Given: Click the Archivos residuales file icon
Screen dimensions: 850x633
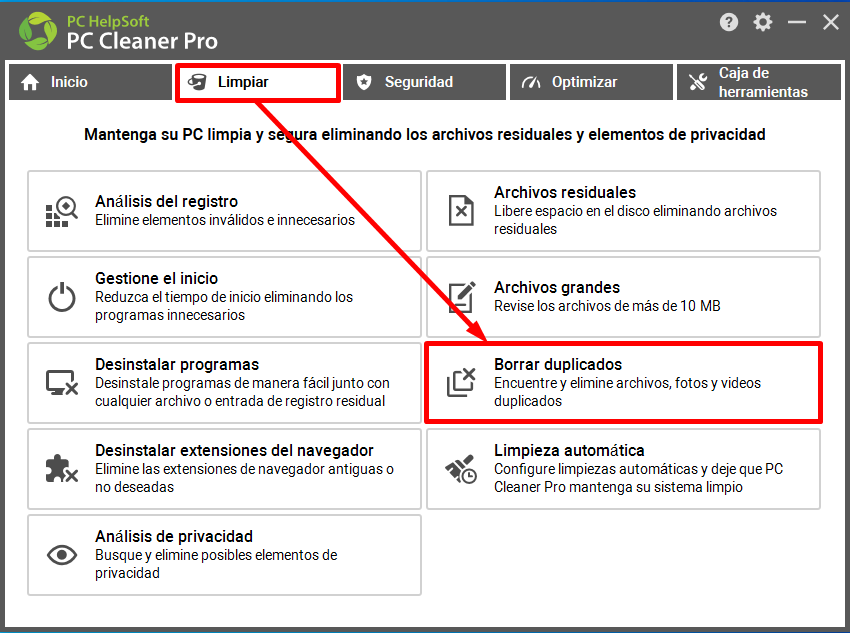Looking at the screenshot, I should (x=461, y=210).
